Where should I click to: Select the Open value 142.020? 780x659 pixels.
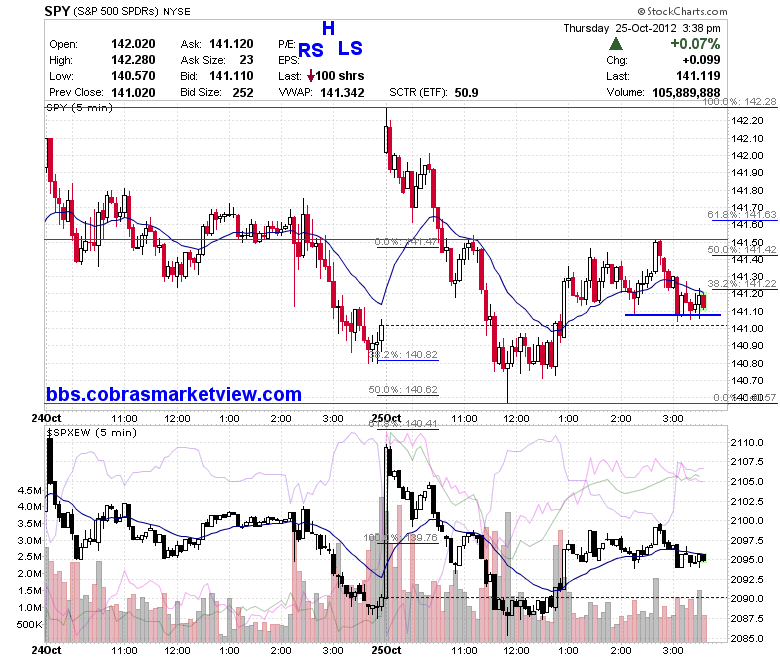tap(133, 44)
